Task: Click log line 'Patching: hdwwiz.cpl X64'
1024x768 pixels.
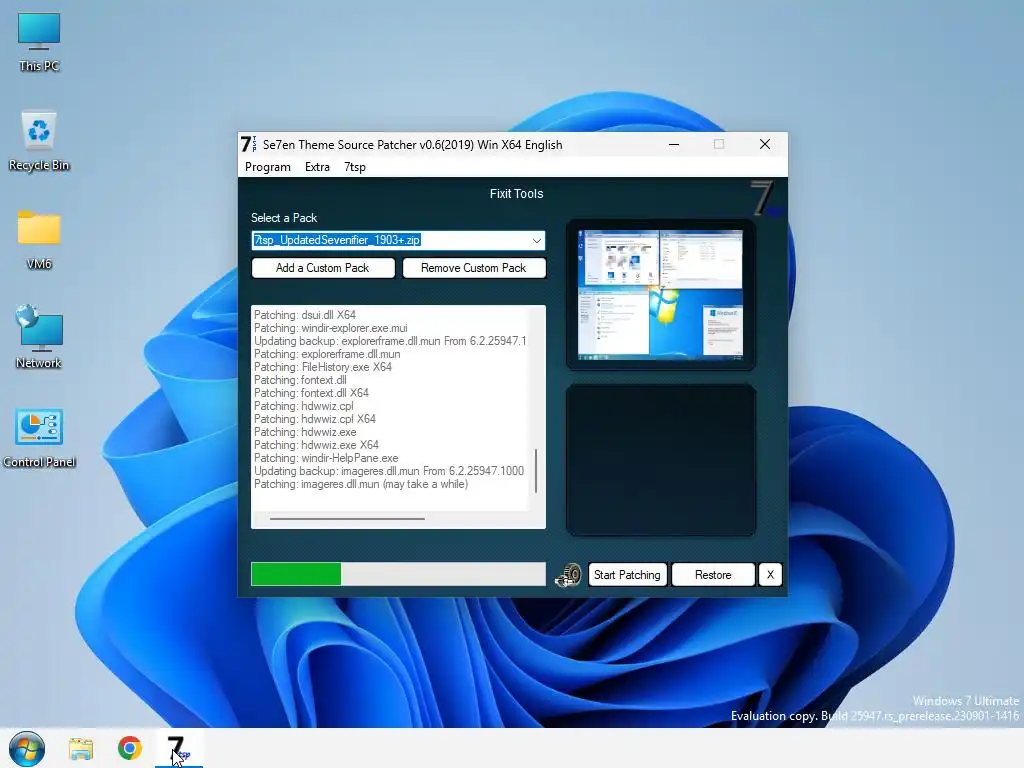Action: point(315,419)
